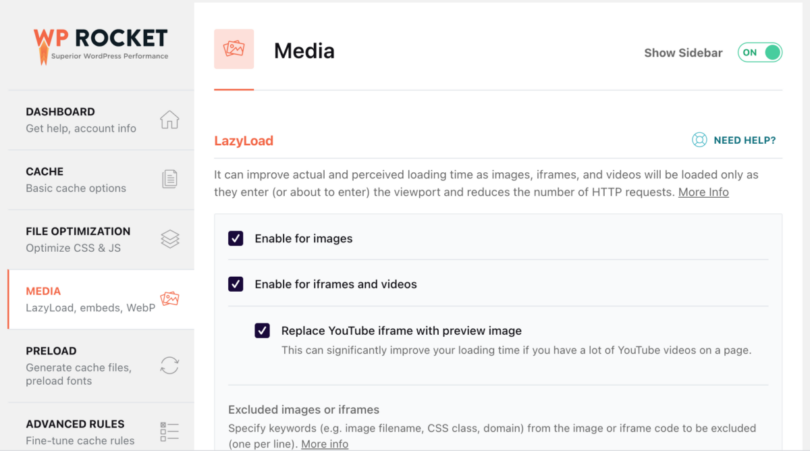Click 'Get help, account info' subtitle

coord(81,128)
